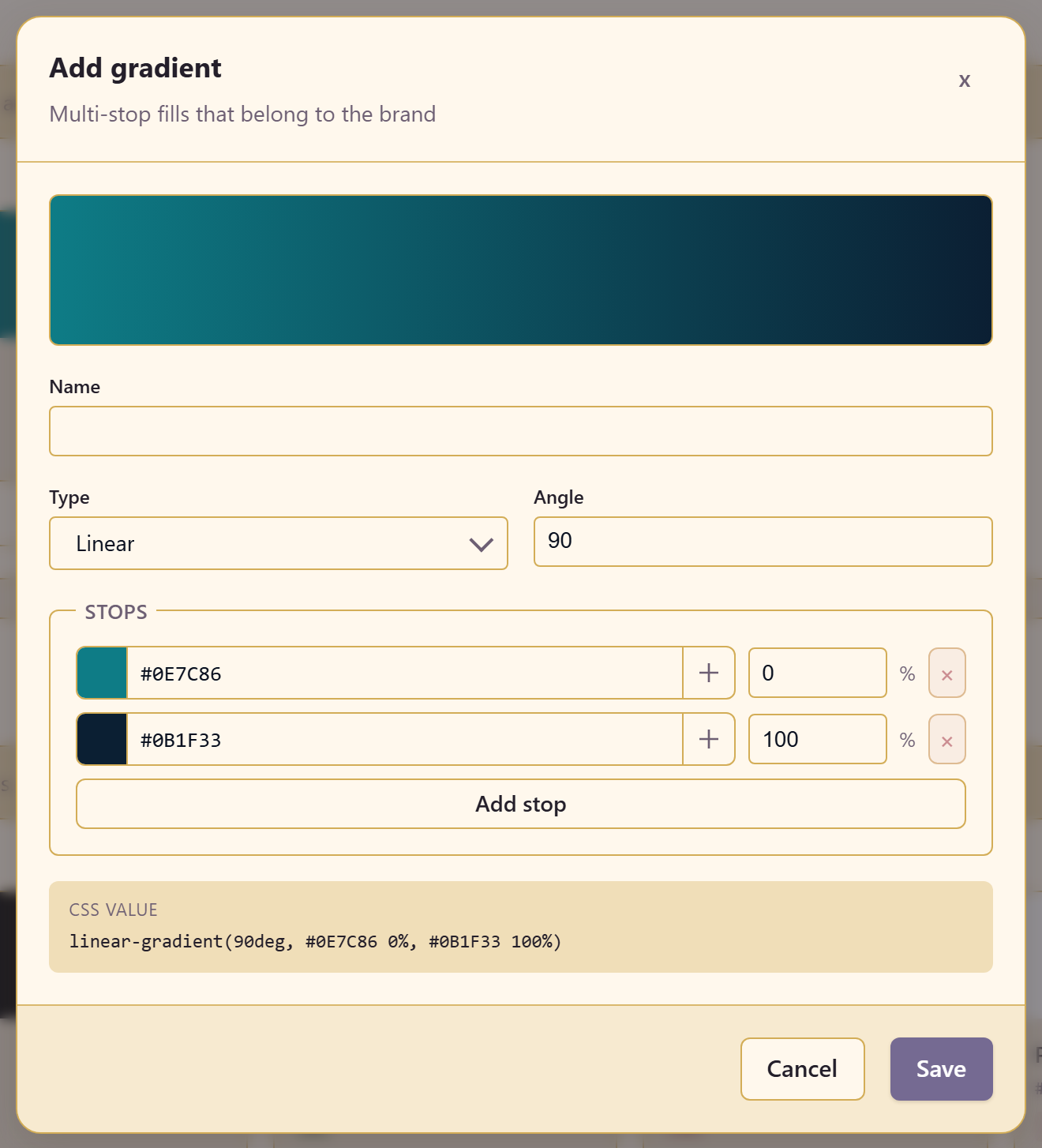
Task: Click the plus icon beside #0B1F33
Action: (709, 739)
